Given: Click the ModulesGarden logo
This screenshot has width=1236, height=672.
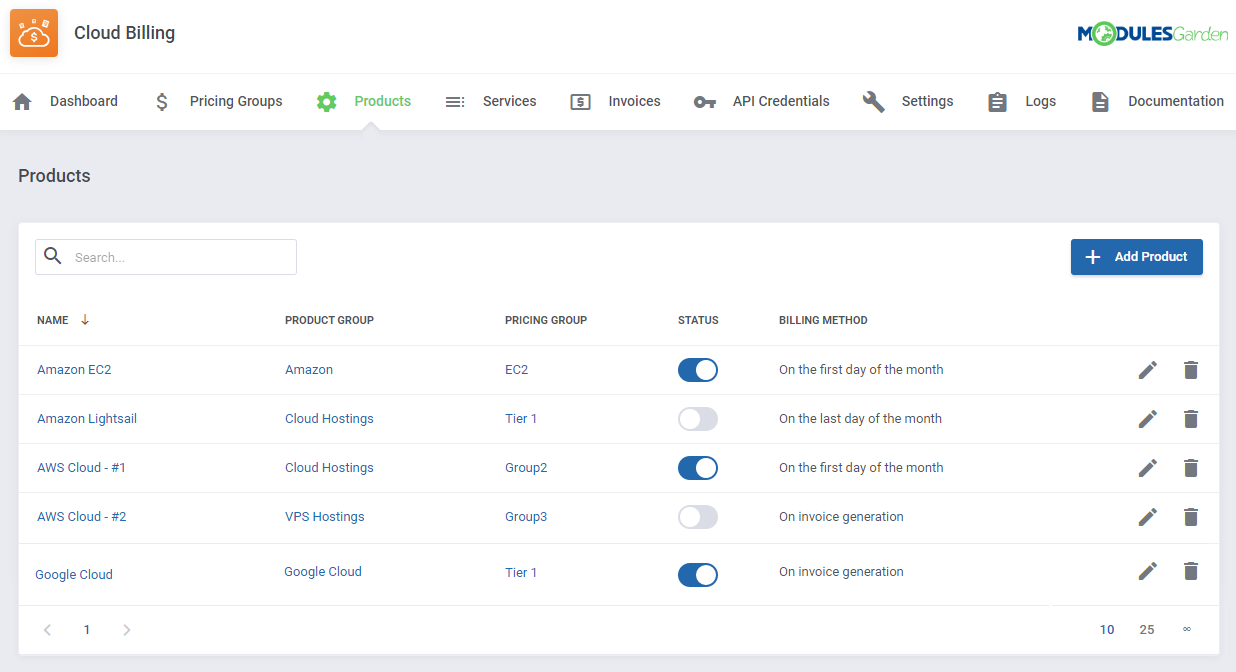Looking at the screenshot, I should [1152, 34].
